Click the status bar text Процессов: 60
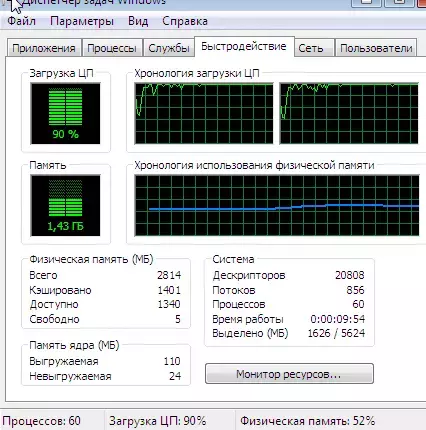Screen dimensions: 426x430 pyautogui.click(x=41, y=421)
